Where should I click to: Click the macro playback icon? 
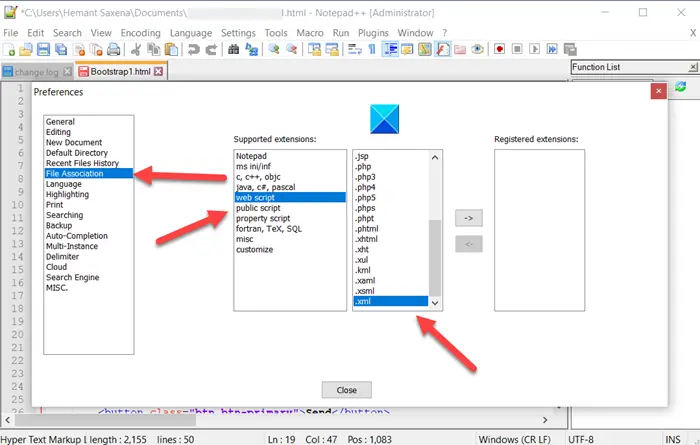coord(534,49)
